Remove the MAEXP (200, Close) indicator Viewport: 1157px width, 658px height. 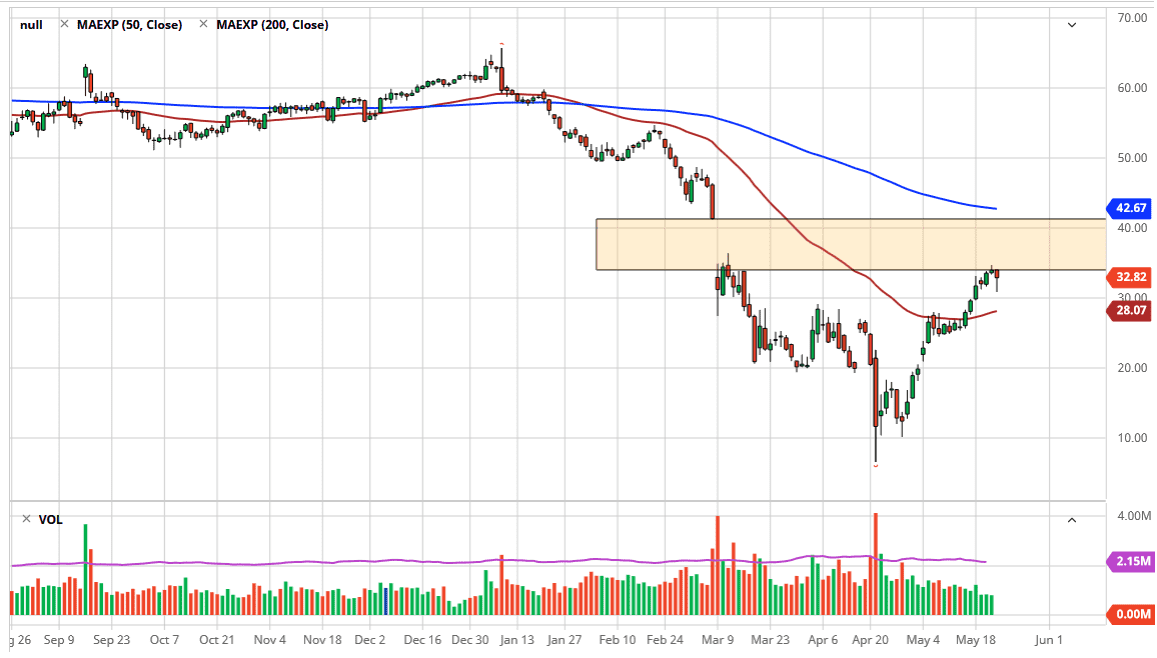click(x=205, y=25)
